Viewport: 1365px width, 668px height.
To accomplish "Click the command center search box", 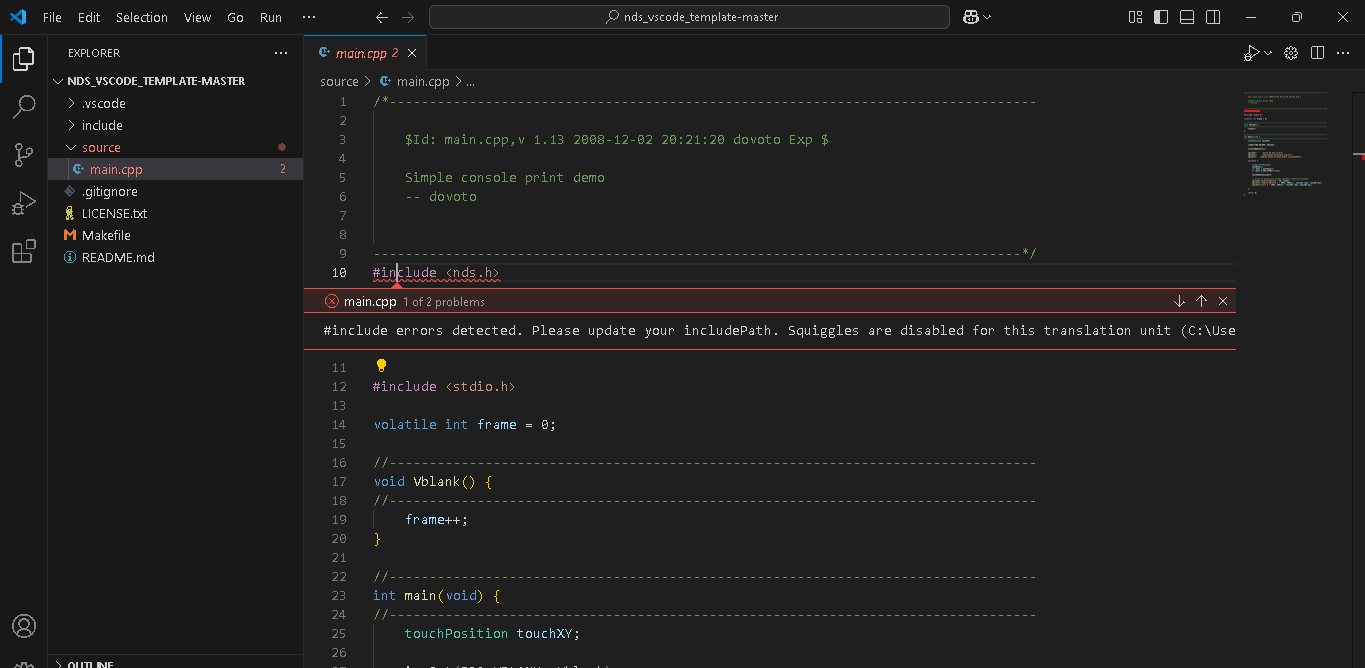I will coord(689,17).
